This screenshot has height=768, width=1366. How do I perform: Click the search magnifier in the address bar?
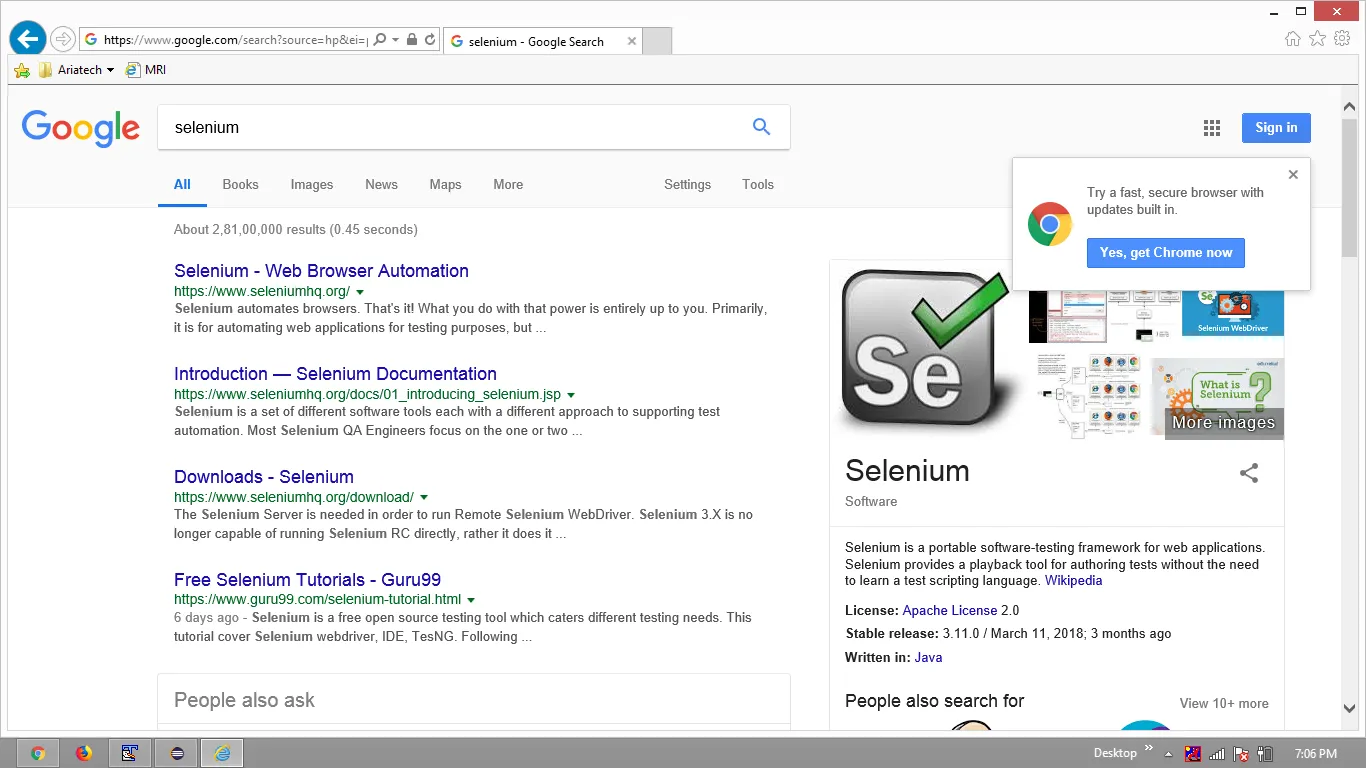pyautogui.click(x=380, y=39)
